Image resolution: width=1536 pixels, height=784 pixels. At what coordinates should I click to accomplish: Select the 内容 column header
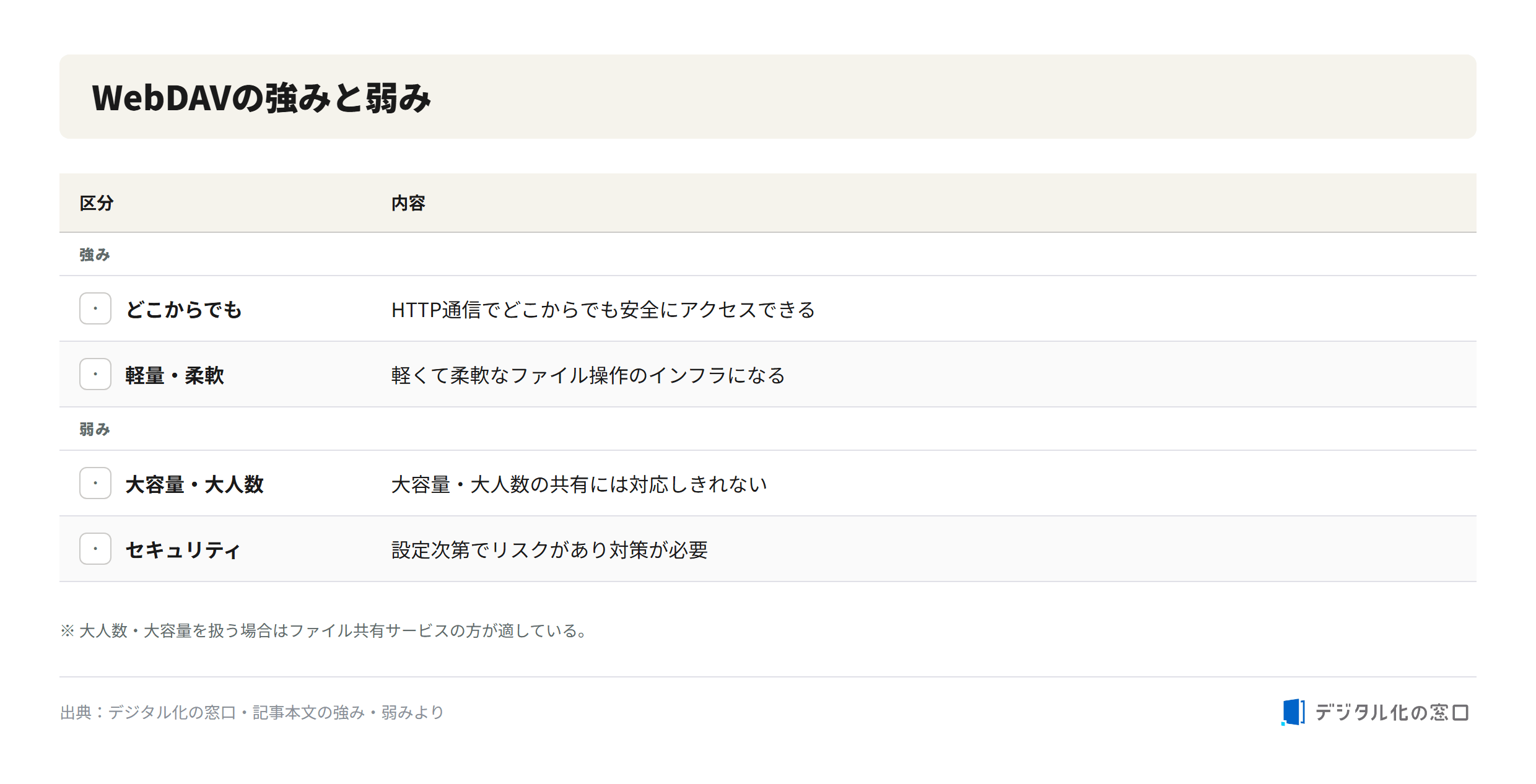(x=408, y=203)
